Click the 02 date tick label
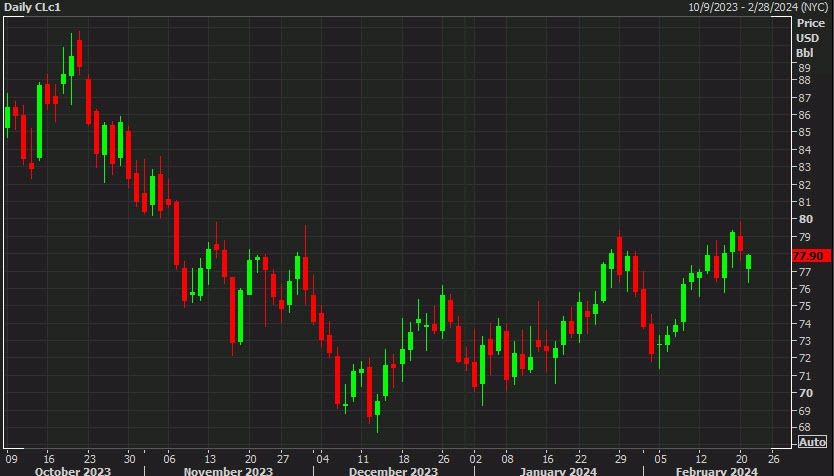The width and height of the screenshot is (834, 476). [476, 459]
